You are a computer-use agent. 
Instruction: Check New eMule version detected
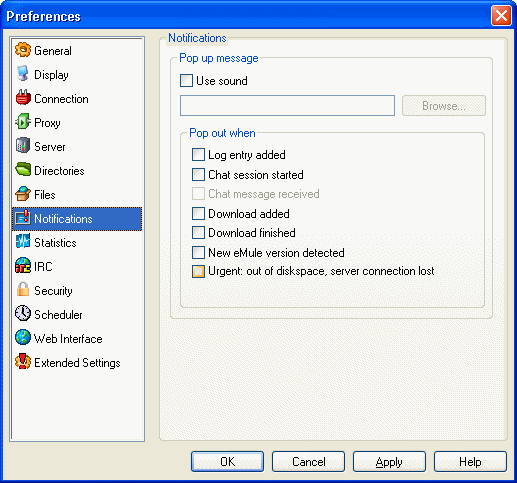(198, 252)
